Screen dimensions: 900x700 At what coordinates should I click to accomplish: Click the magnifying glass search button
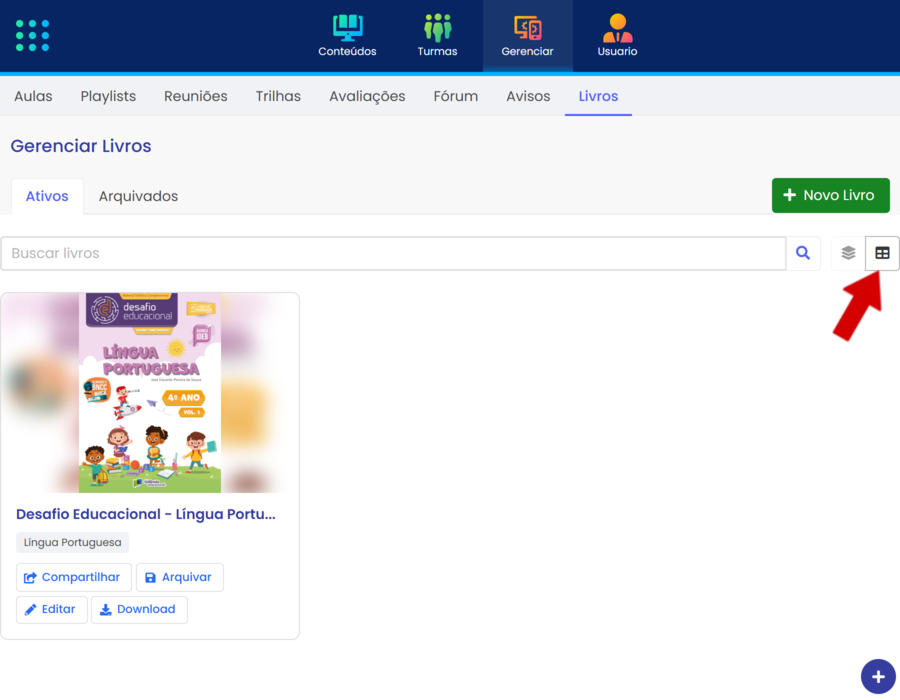tap(803, 254)
